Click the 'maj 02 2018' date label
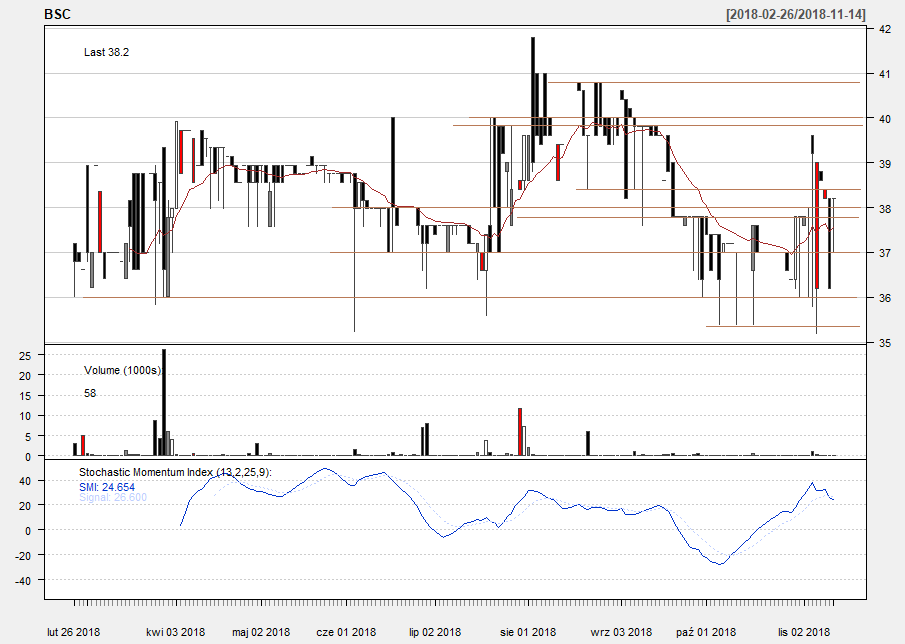Viewport: 905px width, 644px height. pyautogui.click(x=261, y=632)
